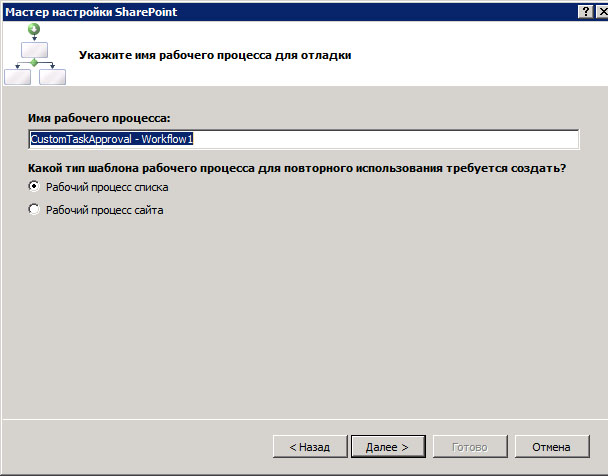Click the top box of workflow diagram icon
Image resolution: width=608 pixels, height=476 pixels.
[35, 50]
